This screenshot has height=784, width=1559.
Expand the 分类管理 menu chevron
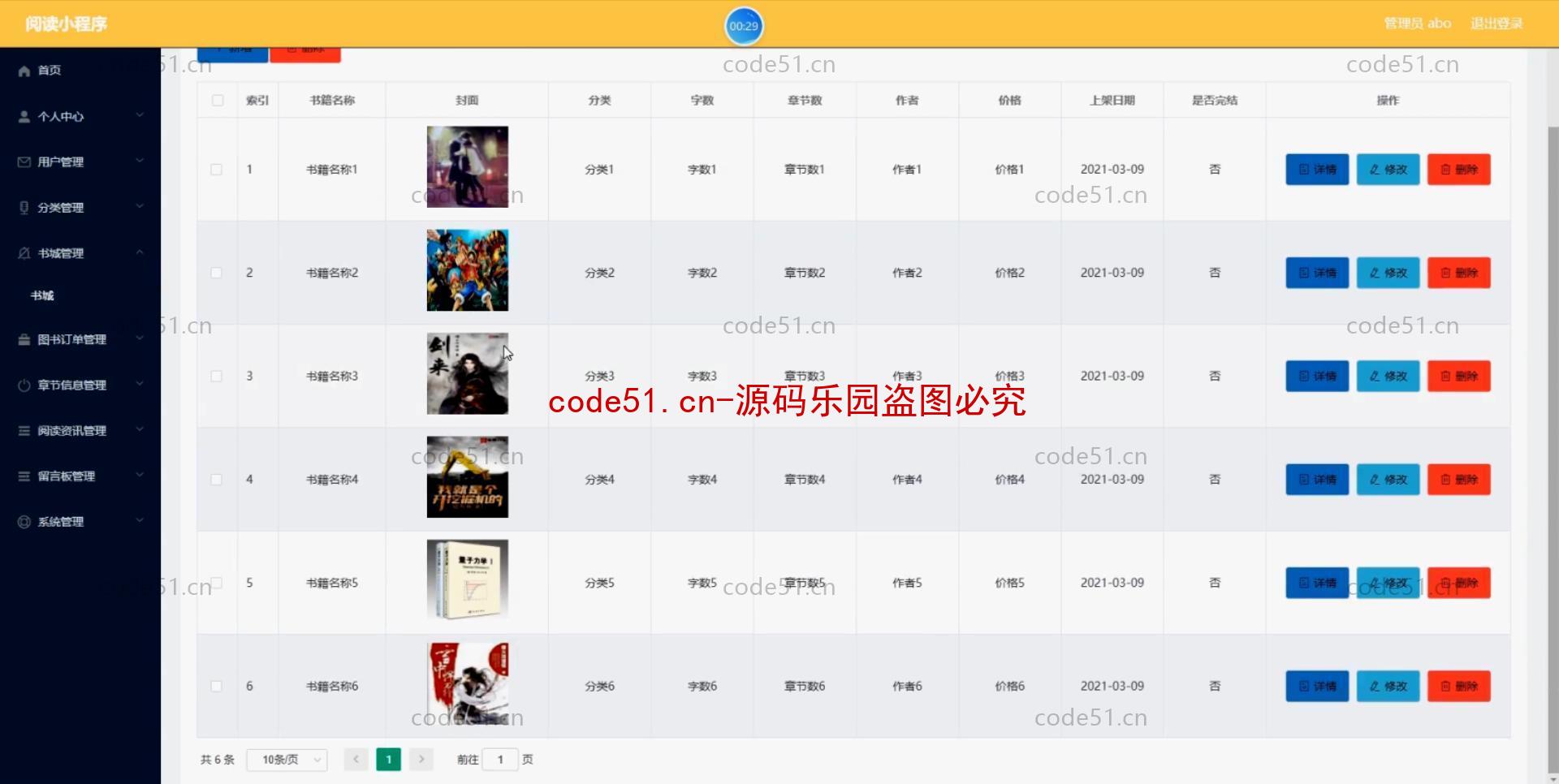tap(140, 206)
